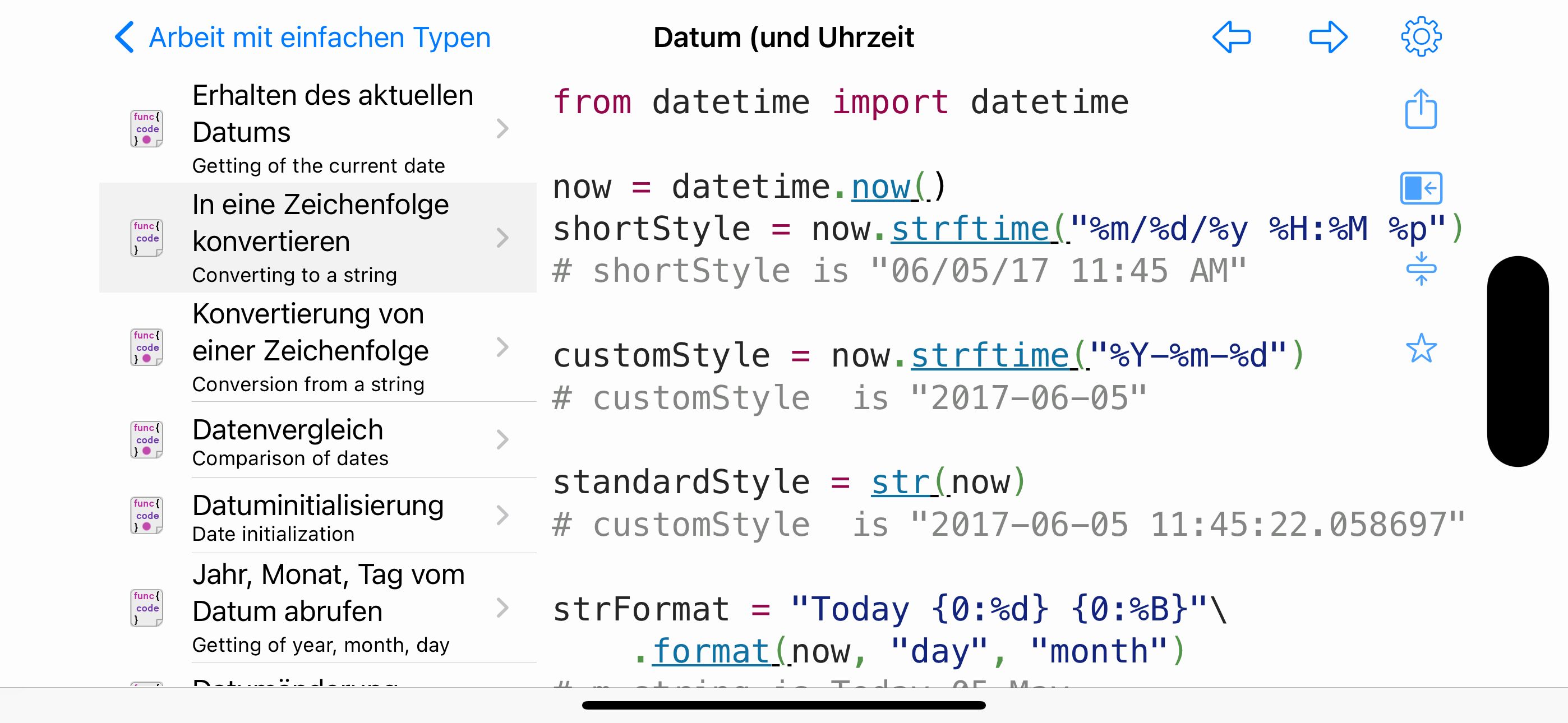The height and width of the screenshot is (723, 1568).
Task: Tap comment '# customStyle is "2017-06-05"'
Action: [x=850, y=398]
